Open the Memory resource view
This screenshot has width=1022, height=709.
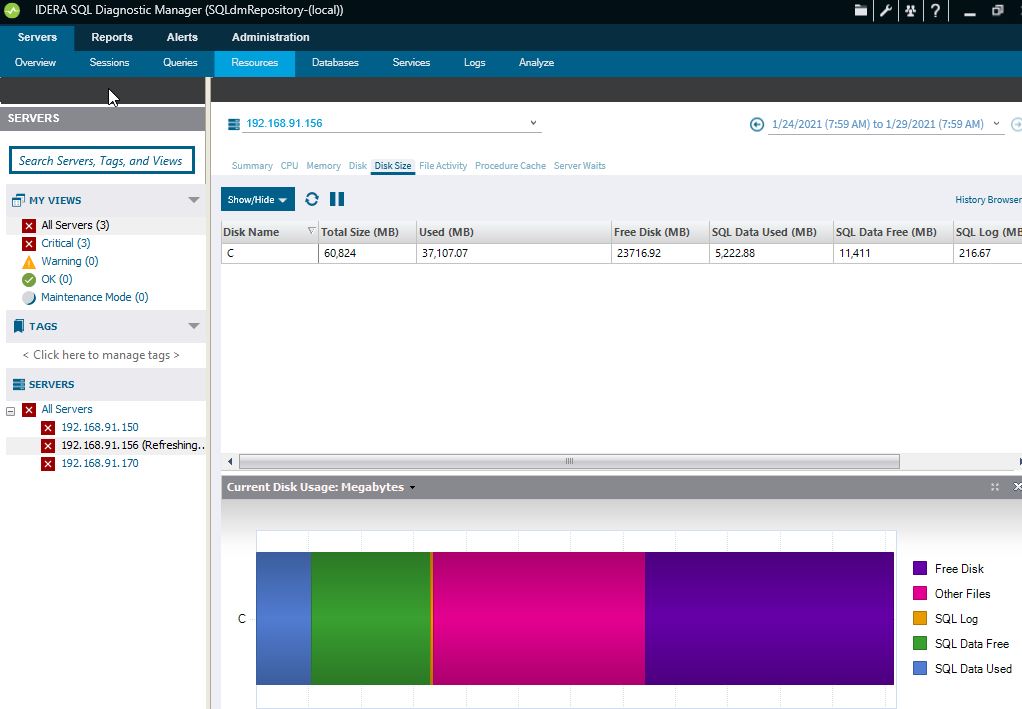[x=323, y=166]
